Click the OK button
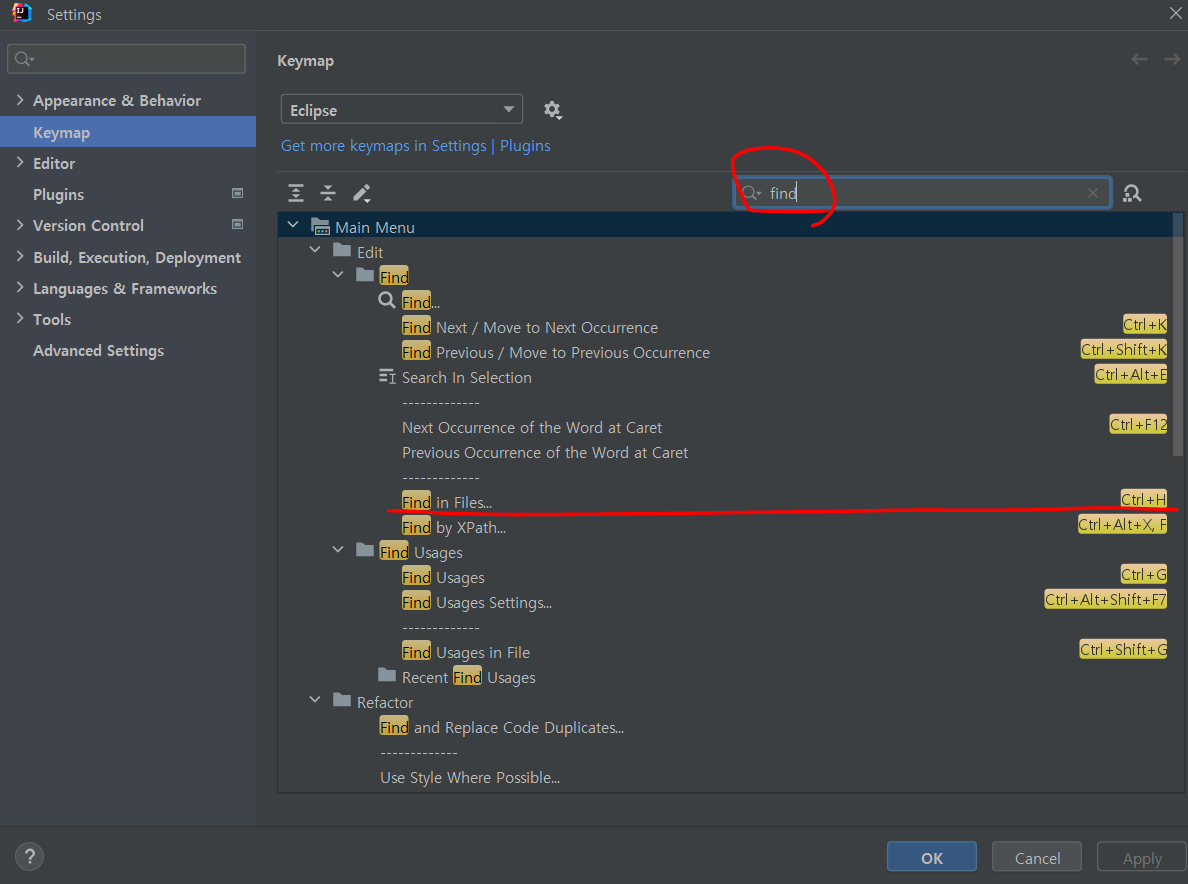1188x884 pixels. (931, 857)
